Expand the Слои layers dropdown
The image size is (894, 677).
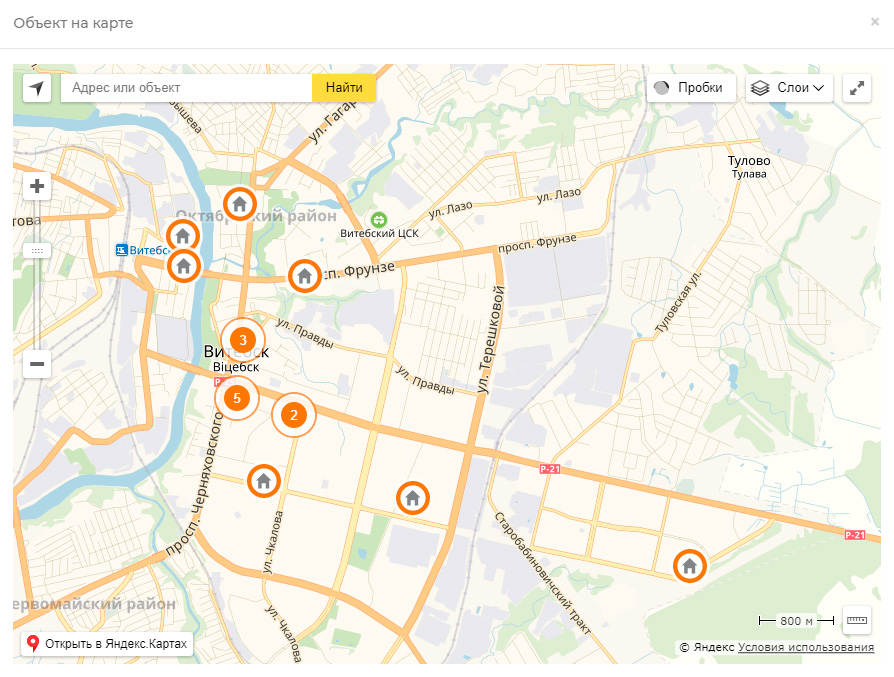click(790, 88)
